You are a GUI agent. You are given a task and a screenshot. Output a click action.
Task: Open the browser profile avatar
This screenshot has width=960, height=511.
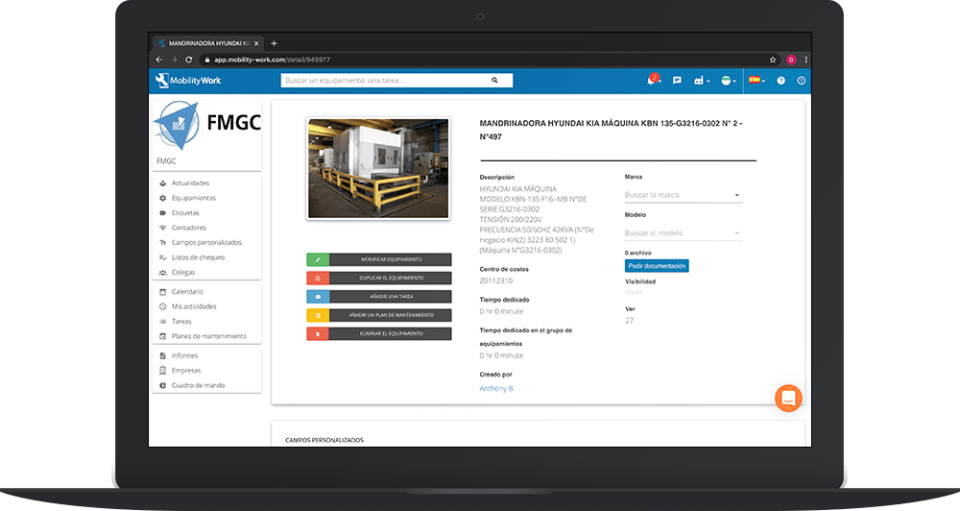tap(791, 59)
